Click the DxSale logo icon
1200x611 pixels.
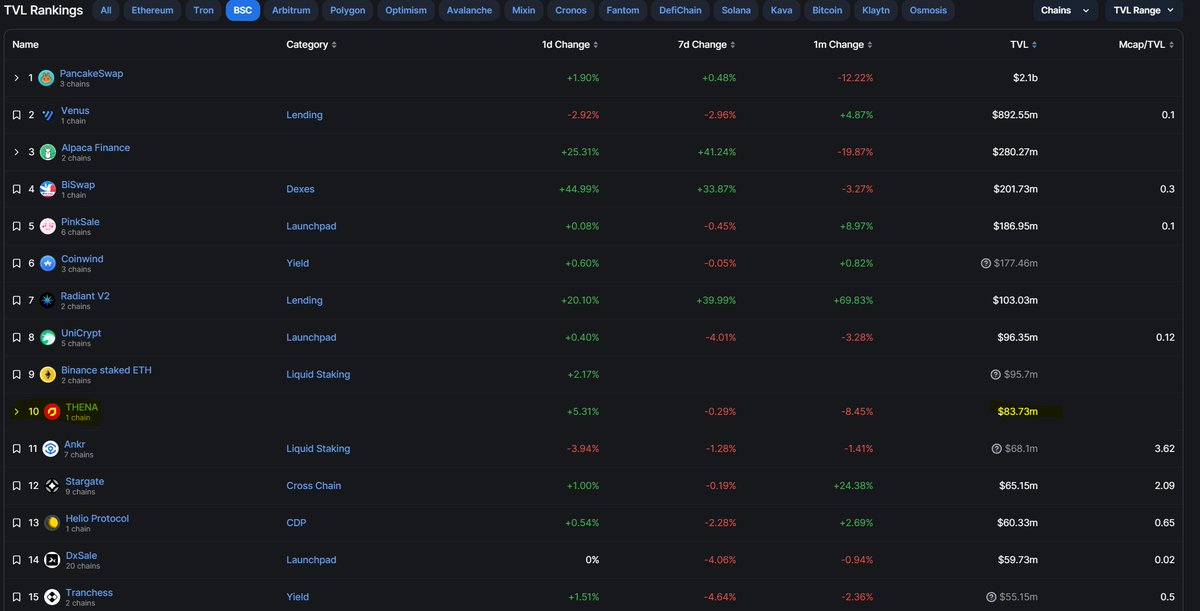(50, 560)
